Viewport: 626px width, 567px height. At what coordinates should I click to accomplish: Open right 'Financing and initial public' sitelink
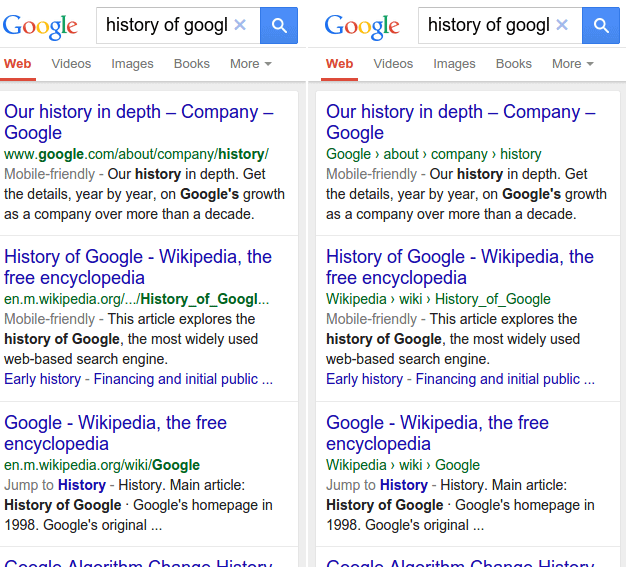[x=505, y=379]
